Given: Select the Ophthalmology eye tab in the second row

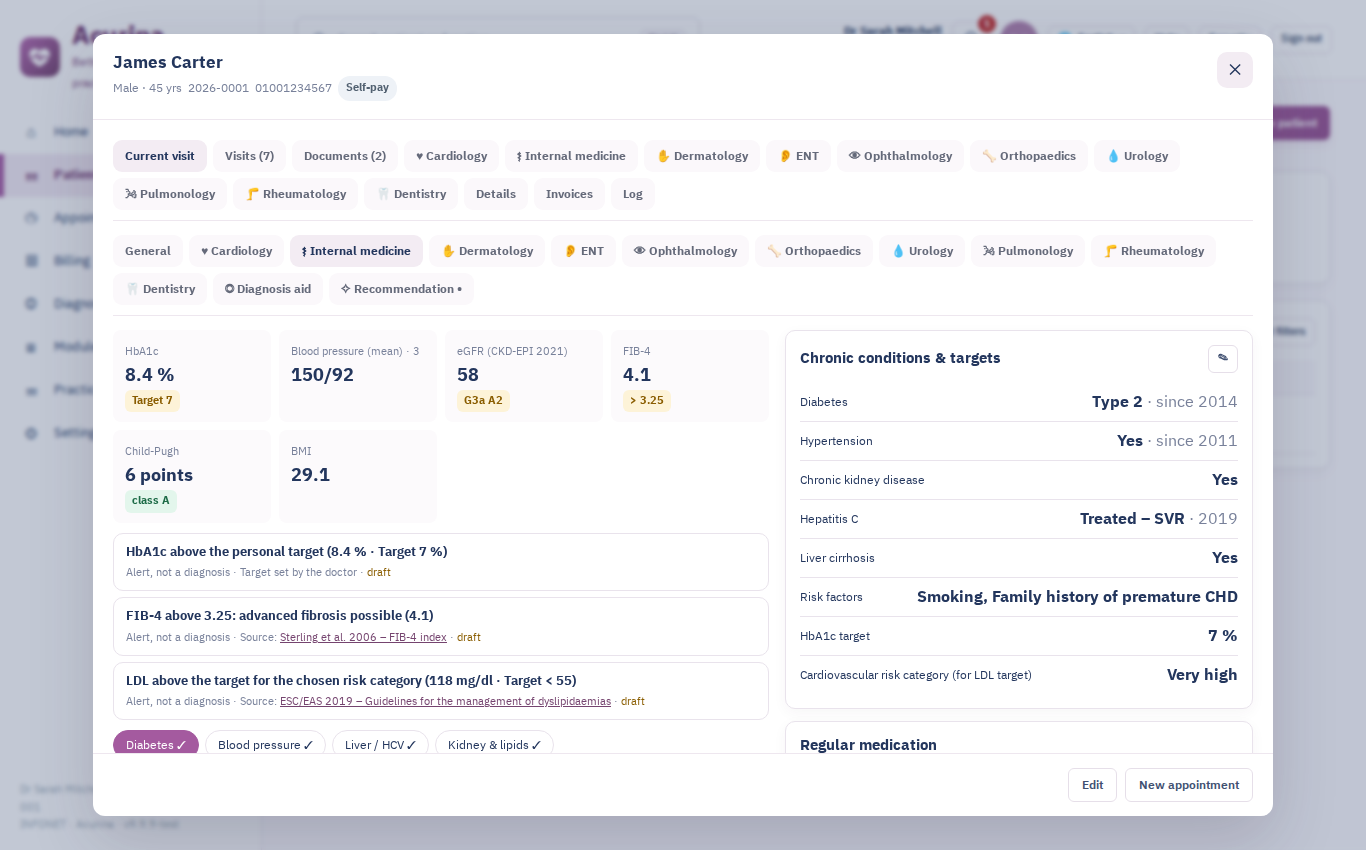Looking at the screenshot, I should click(x=685, y=251).
